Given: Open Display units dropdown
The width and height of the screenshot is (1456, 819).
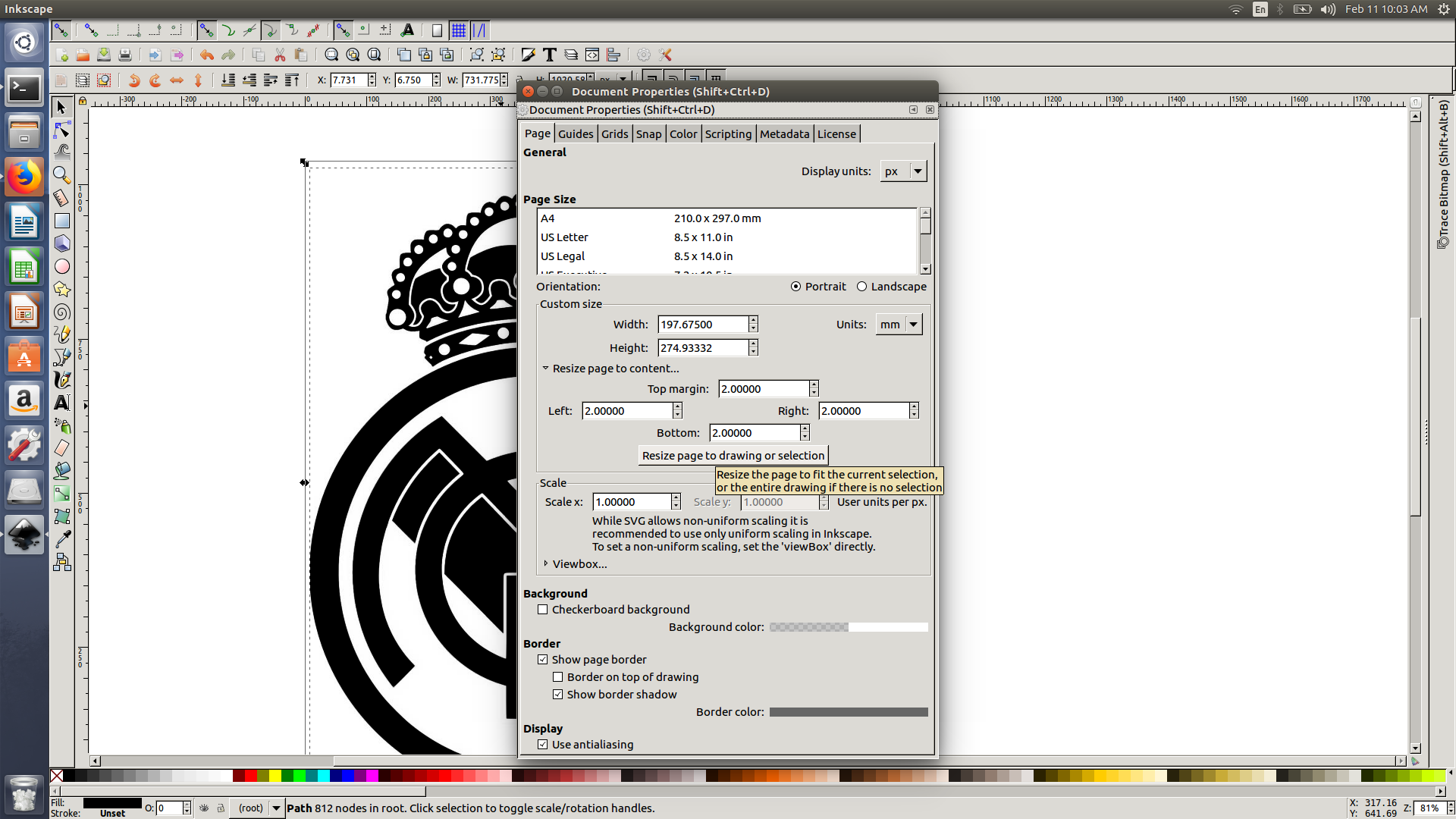Looking at the screenshot, I should tap(903, 171).
